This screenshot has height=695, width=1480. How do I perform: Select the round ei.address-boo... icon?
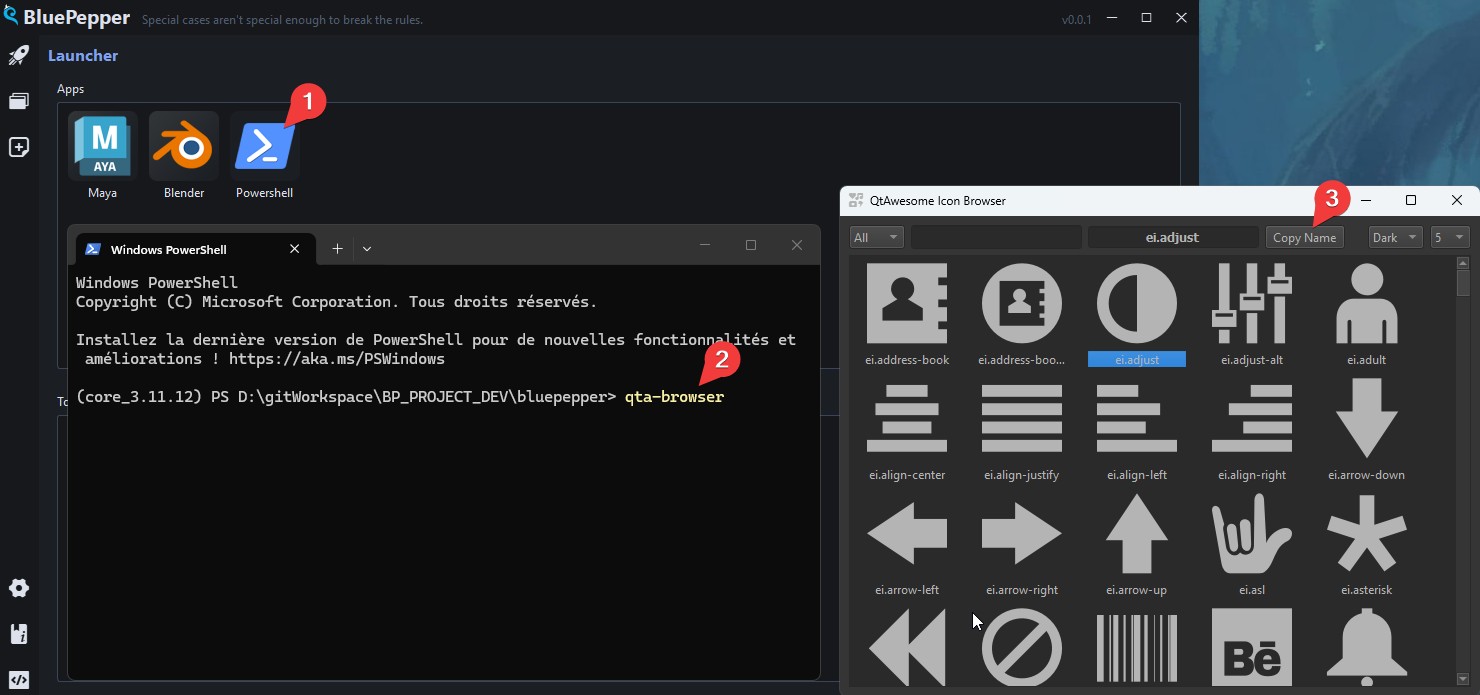click(1022, 303)
